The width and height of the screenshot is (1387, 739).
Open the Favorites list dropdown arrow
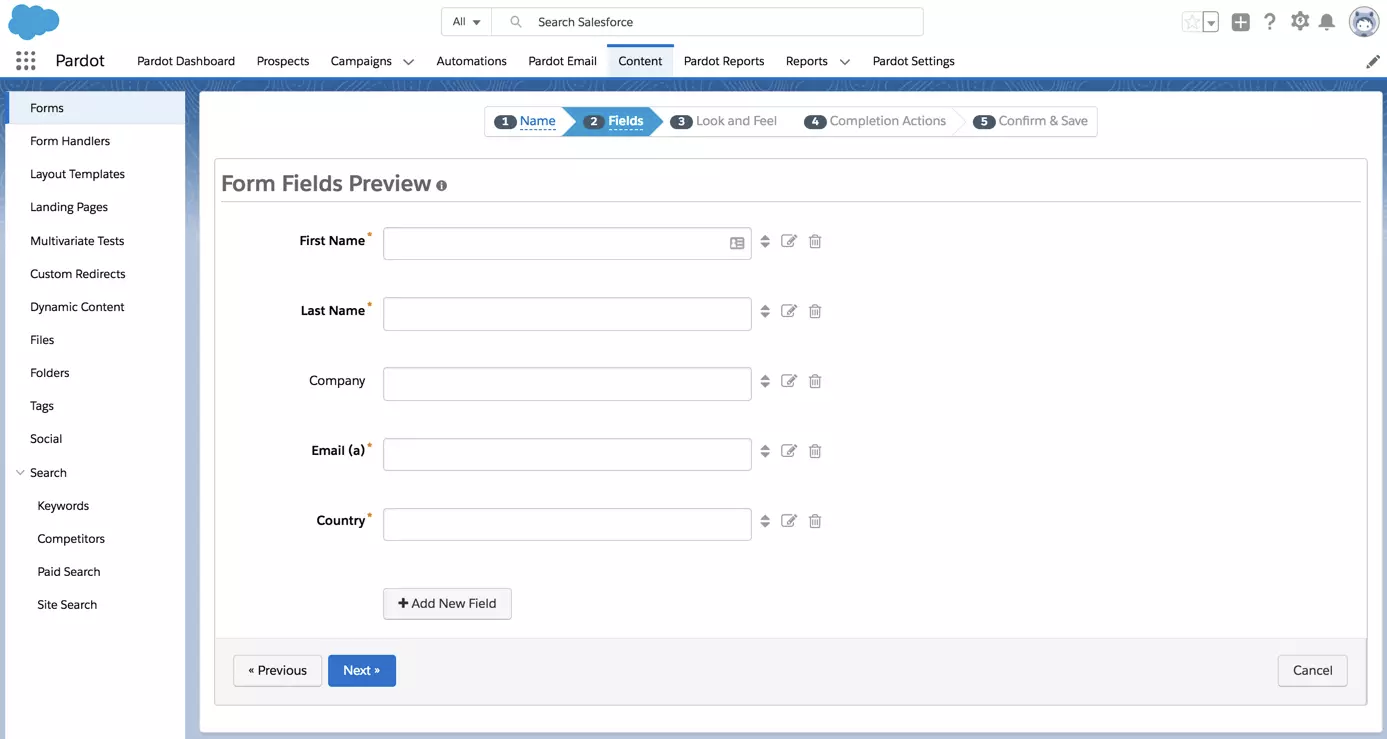click(x=1211, y=22)
